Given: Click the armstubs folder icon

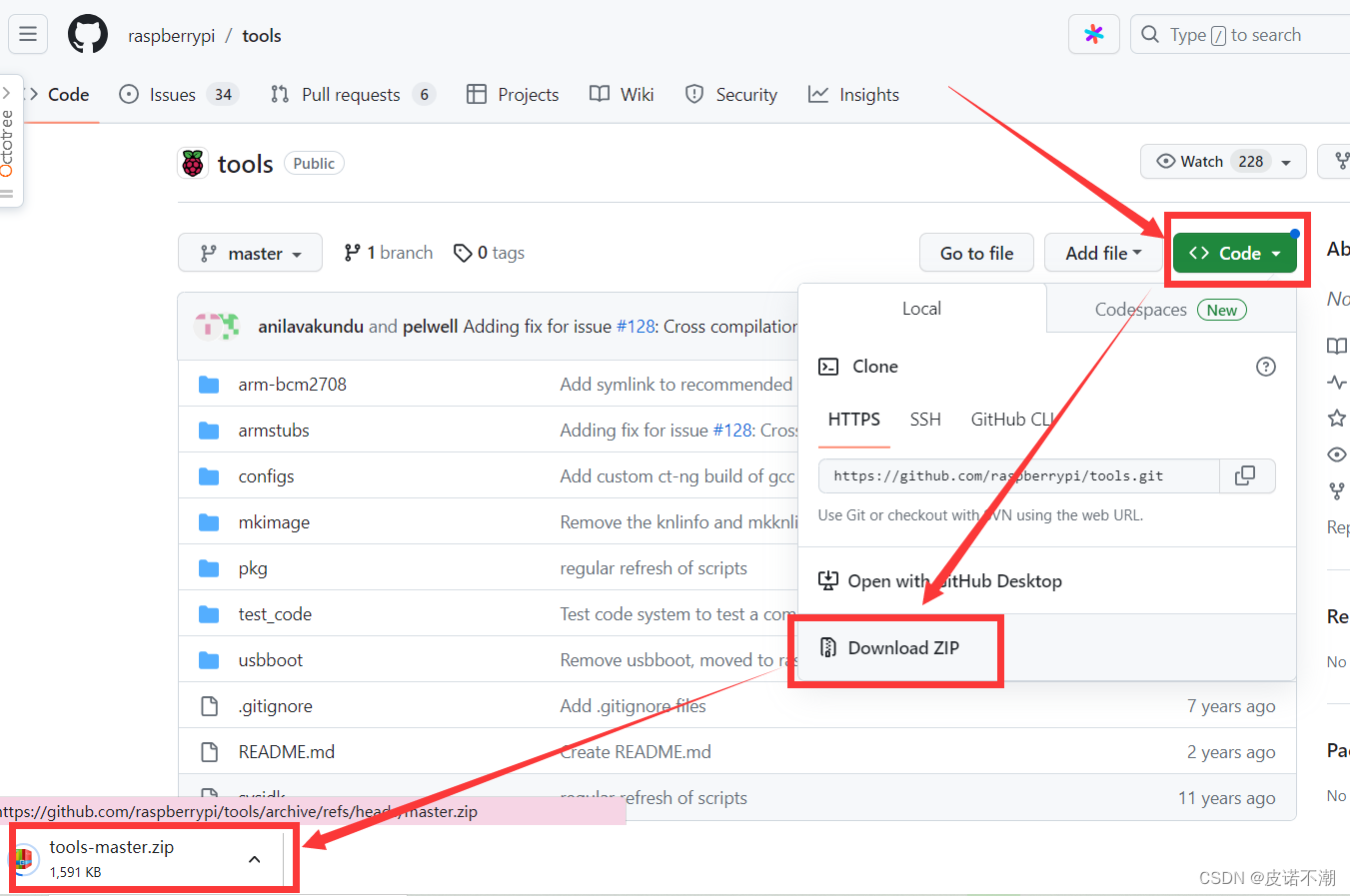Looking at the screenshot, I should 209,431.
